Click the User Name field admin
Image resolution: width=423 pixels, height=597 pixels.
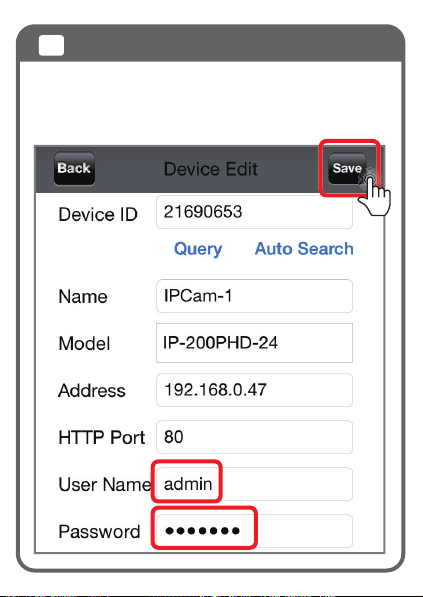click(x=254, y=484)
